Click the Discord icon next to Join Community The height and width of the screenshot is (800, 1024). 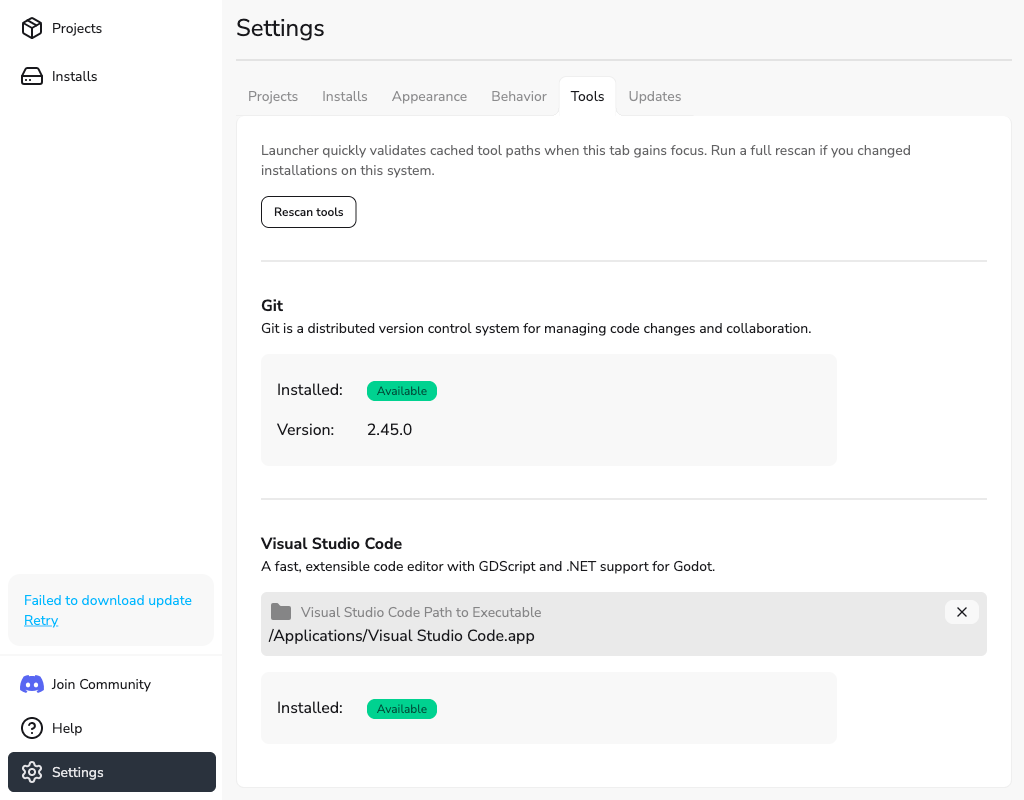pos(31,684)
